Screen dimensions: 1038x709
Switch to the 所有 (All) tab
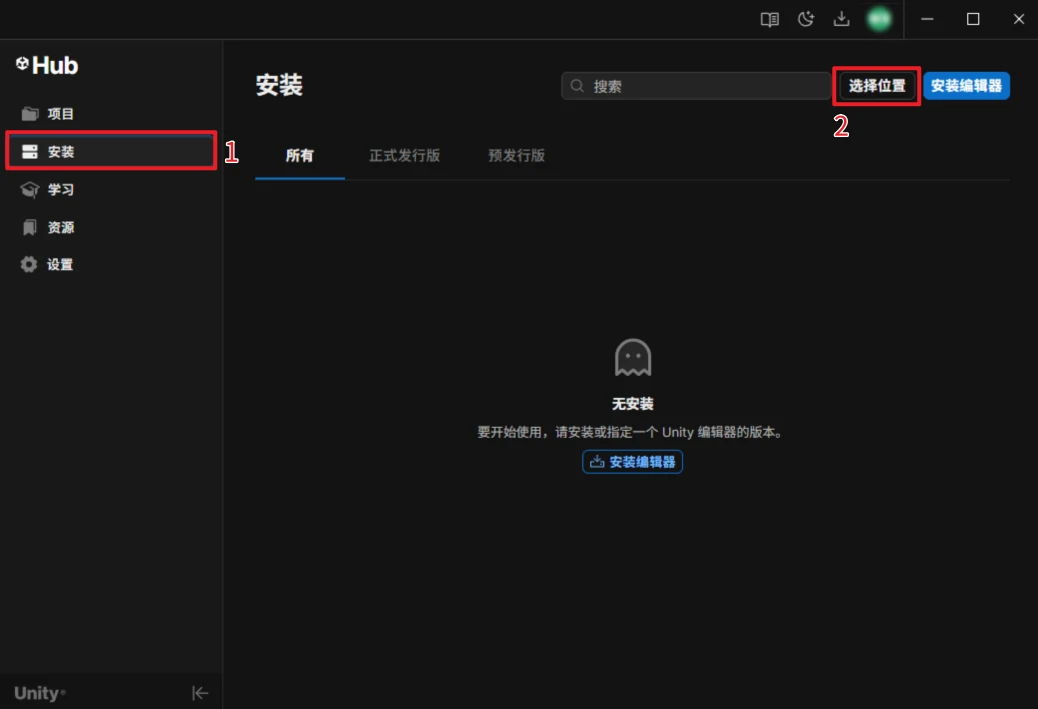click(300, 156)
